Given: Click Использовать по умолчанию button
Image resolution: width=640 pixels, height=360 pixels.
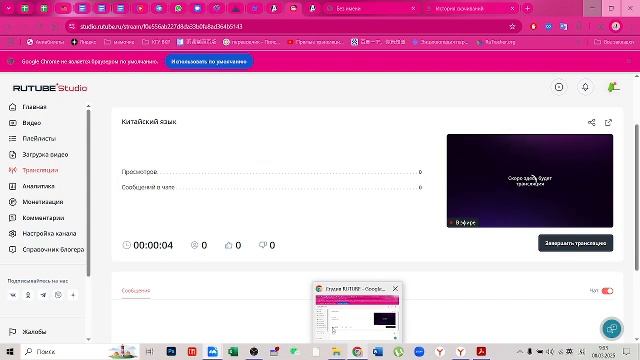Looking at the screenshot, I should [209, 62].
